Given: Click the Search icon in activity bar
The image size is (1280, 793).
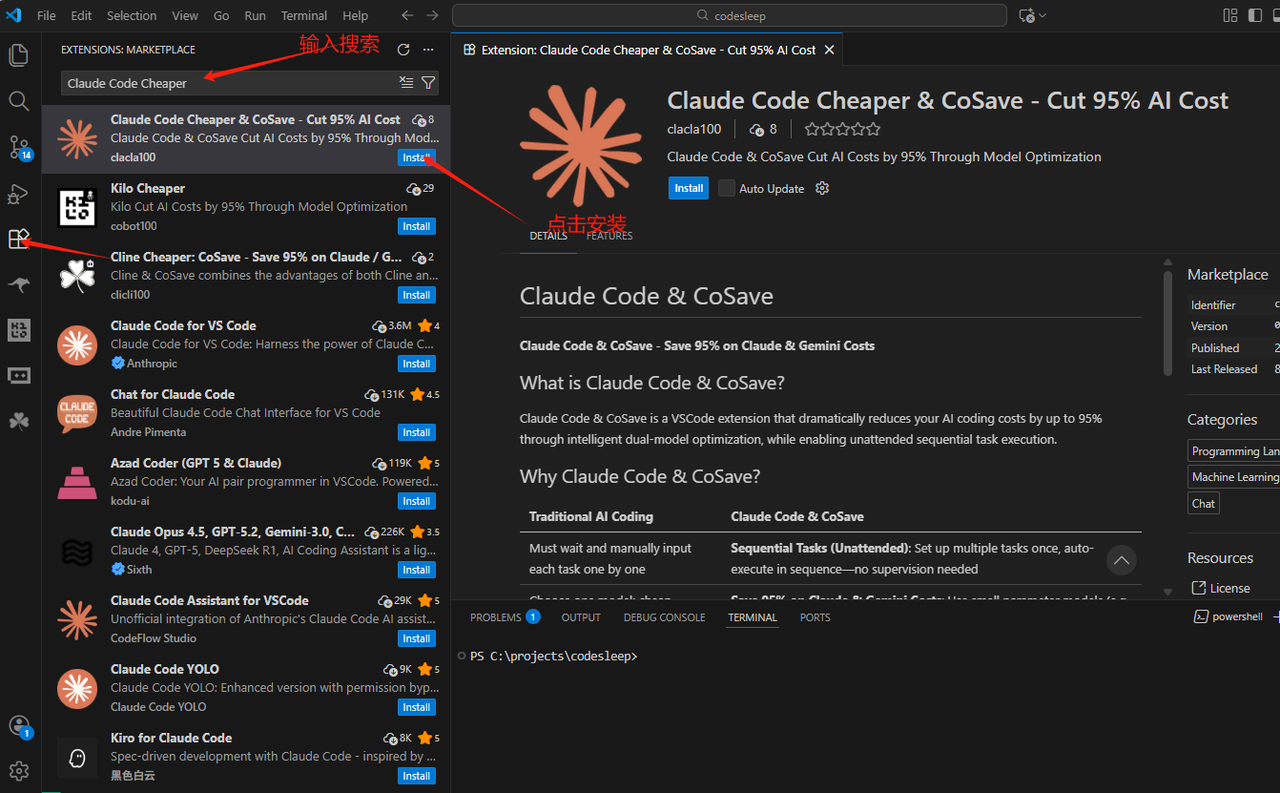Looking at the screenshot, I should pos(19,101).
